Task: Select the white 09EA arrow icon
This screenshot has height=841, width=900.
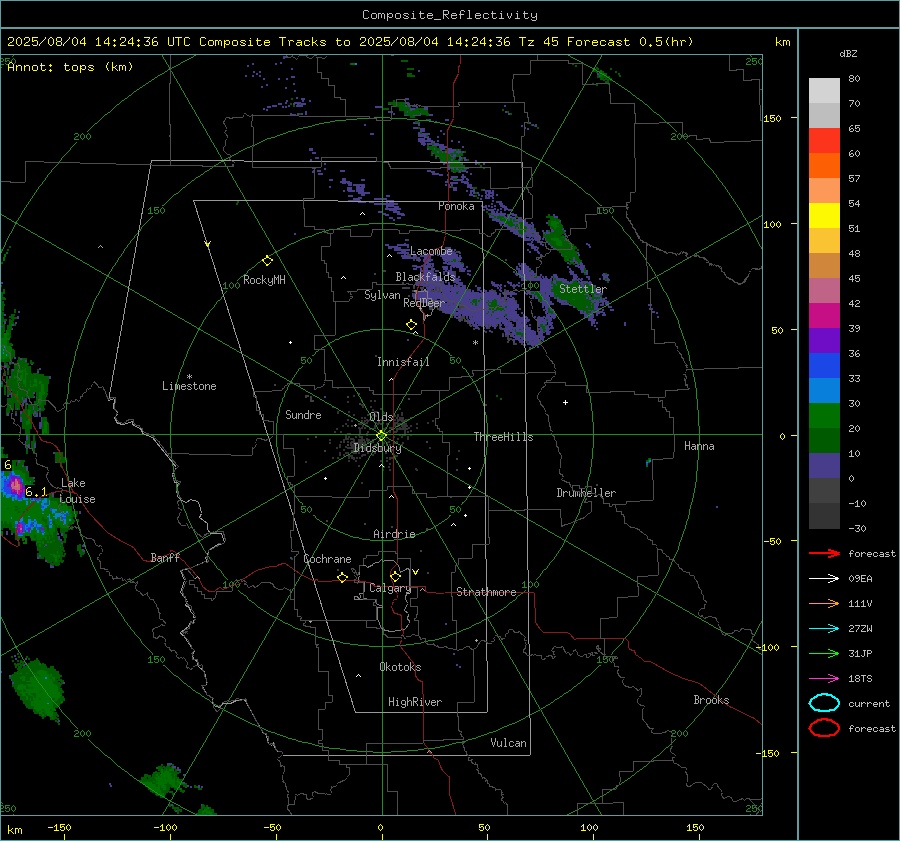Action: (824, 579)
